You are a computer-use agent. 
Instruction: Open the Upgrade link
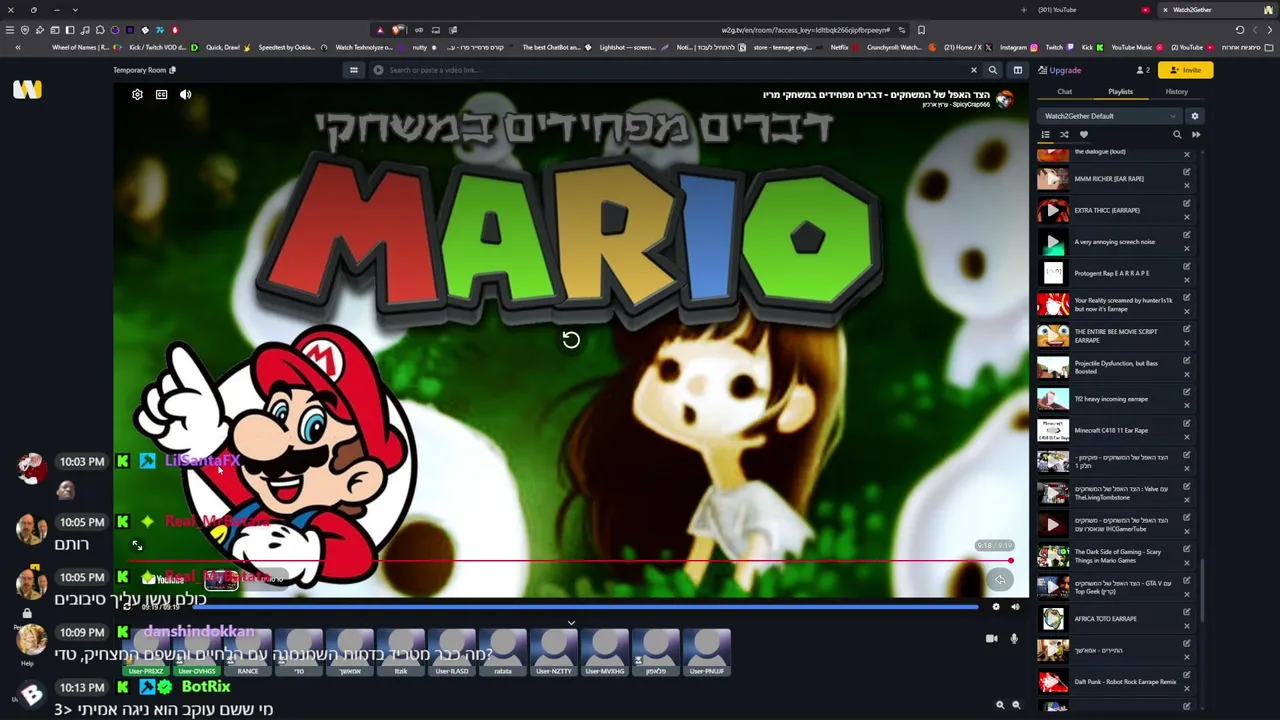coord(1059,70)
